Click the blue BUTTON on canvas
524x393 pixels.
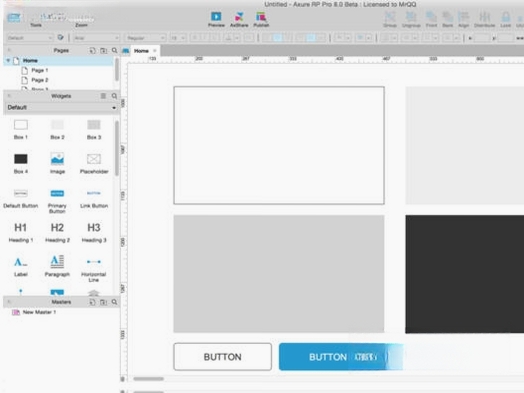pyautogui.click(x=341, y=357)
